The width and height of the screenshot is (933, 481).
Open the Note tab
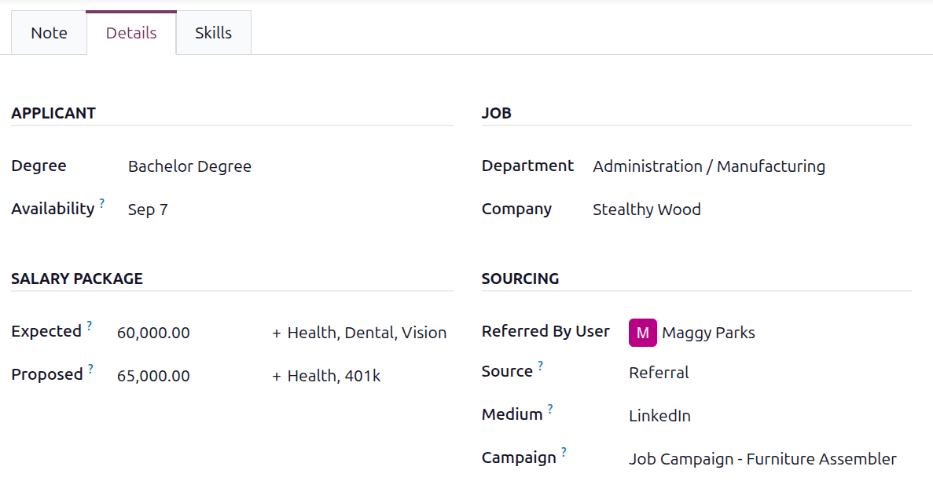pos(49,33)
